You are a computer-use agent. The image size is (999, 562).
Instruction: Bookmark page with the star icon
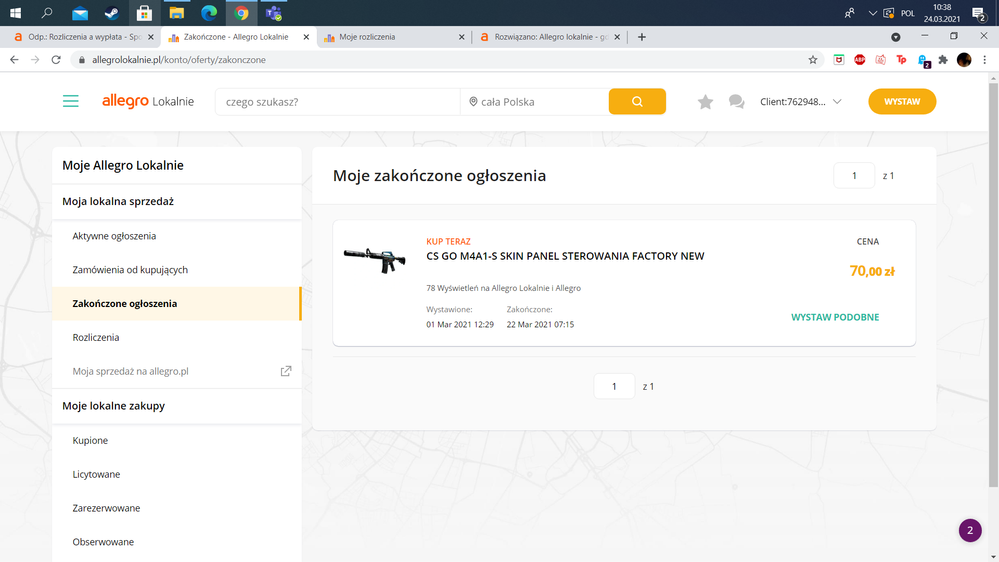[812, 60]
